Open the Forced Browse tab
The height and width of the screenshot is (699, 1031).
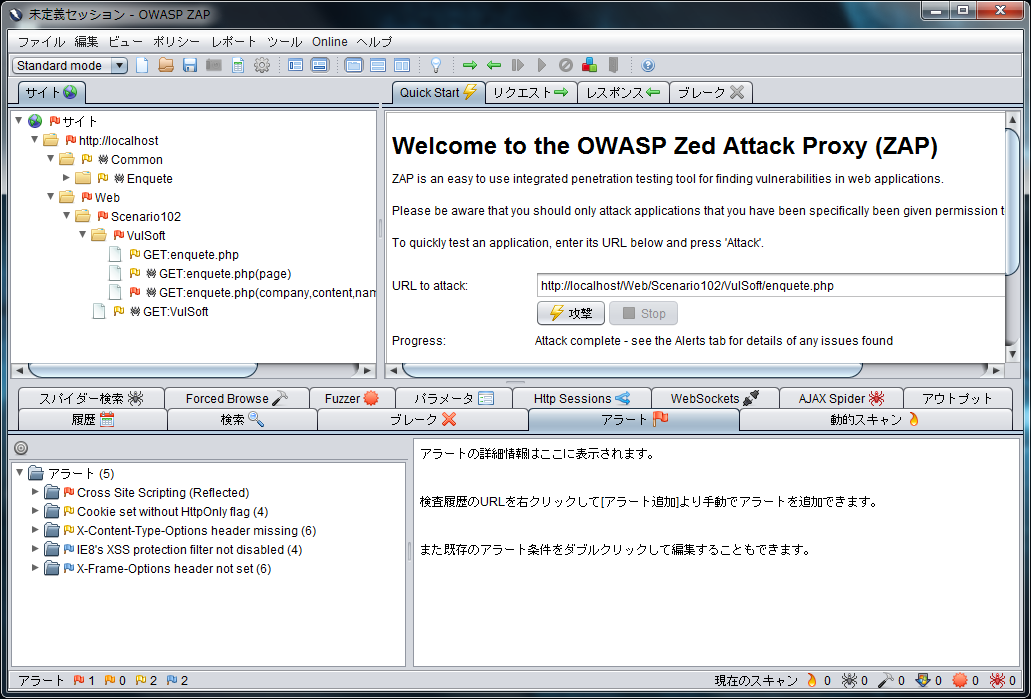click(237, 398)
